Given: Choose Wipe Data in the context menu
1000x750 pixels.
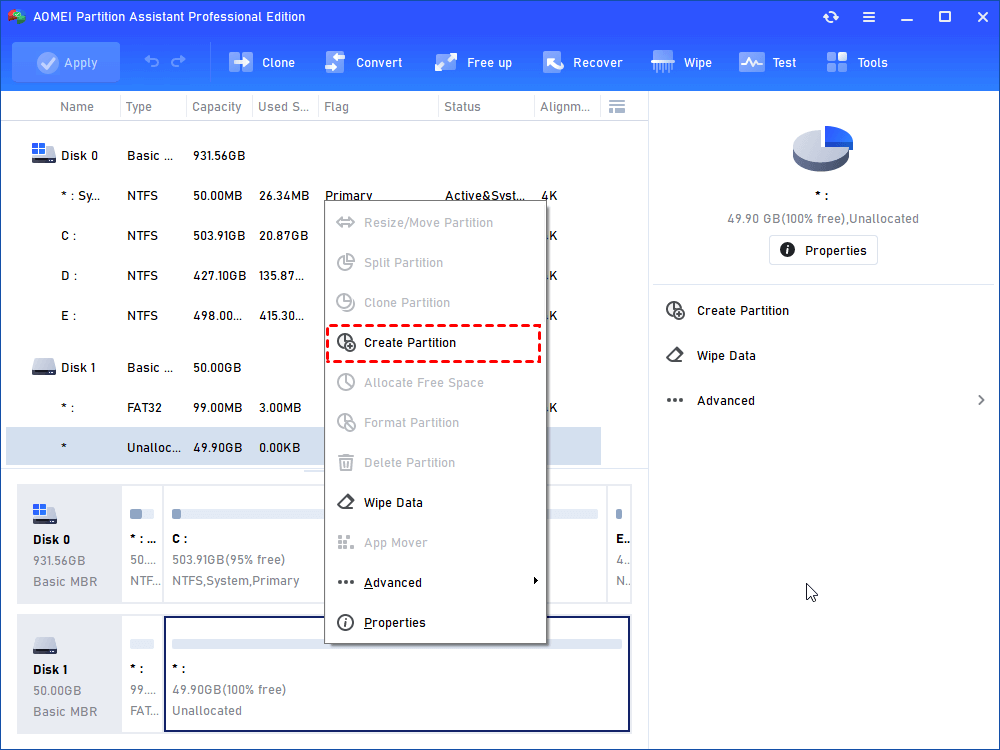Looking at the screenshot, I should 435,503.
